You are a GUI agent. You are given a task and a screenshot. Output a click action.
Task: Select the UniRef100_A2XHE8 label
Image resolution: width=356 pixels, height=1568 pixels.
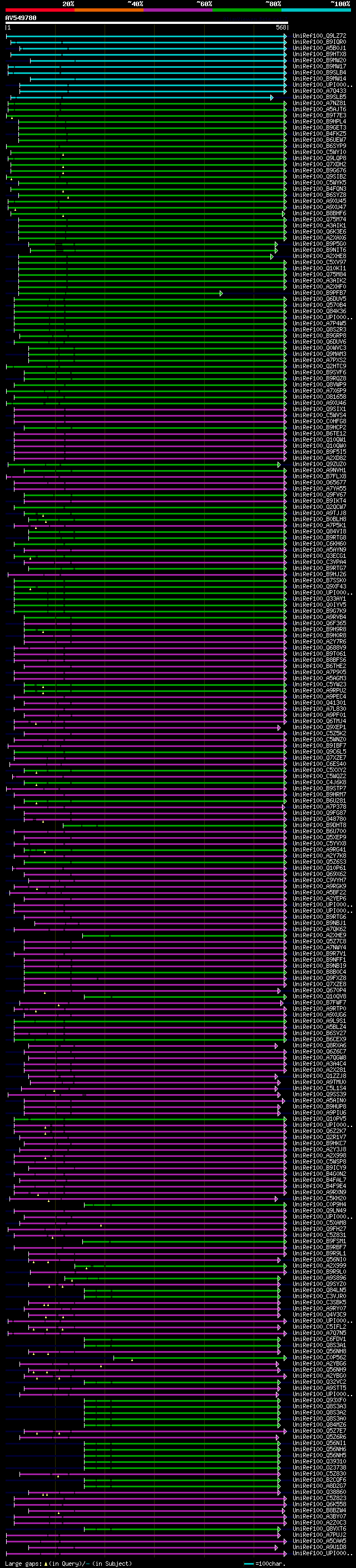[319, 256]
